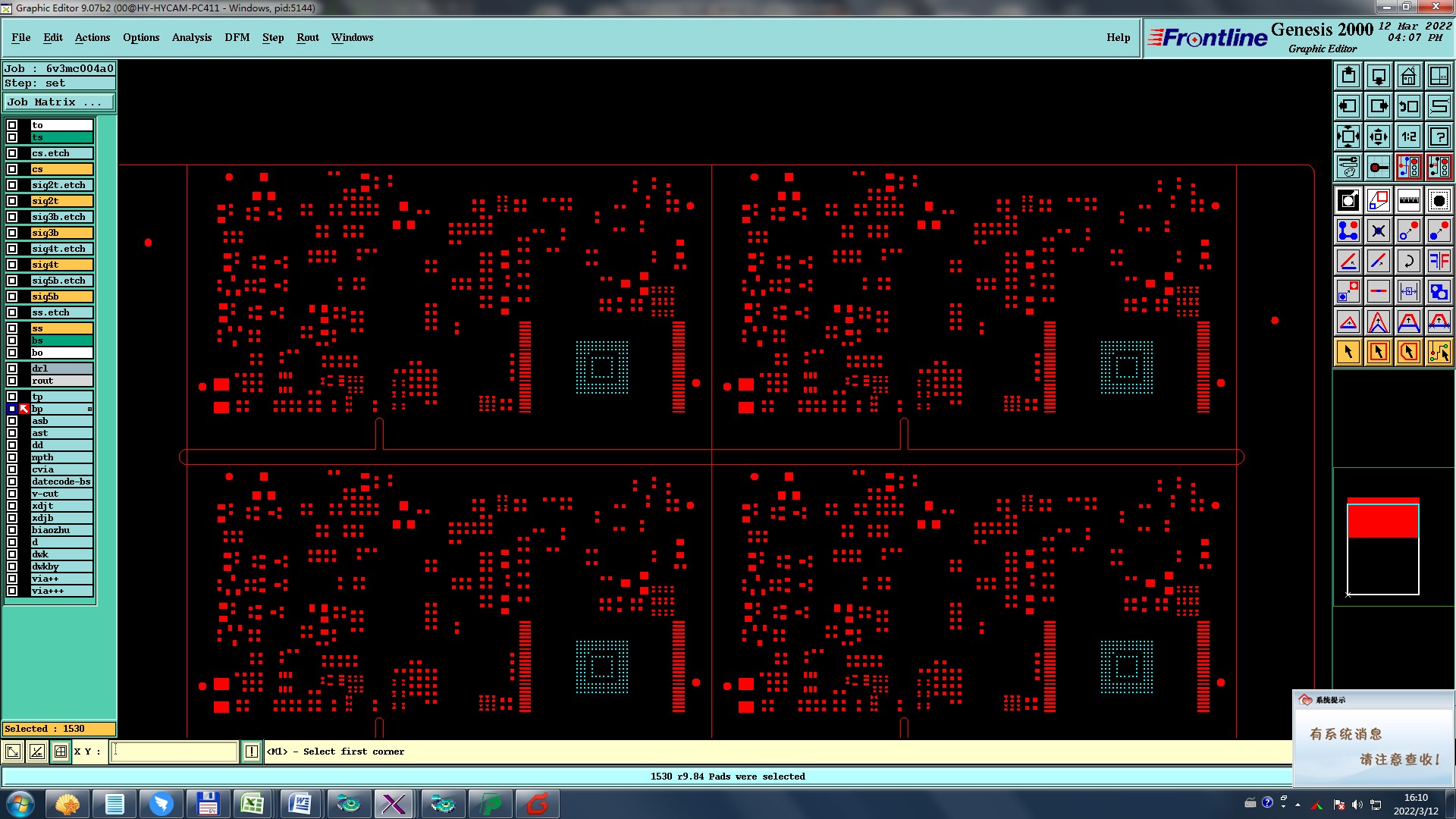Image resolution: width=1456 pixels, height=819 pixels.
Task: Toggle display checkbox for layer cs.etch
Action: (12, 153)
